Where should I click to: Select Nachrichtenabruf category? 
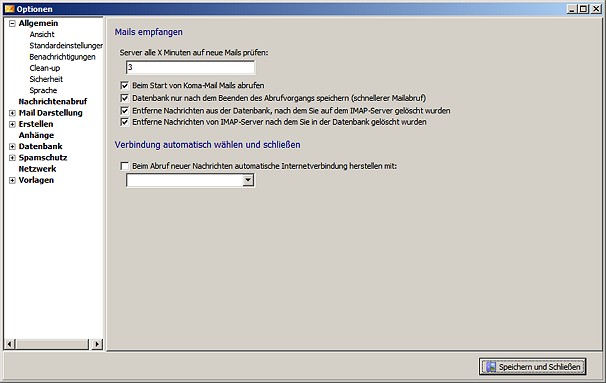tap(53, 102)
